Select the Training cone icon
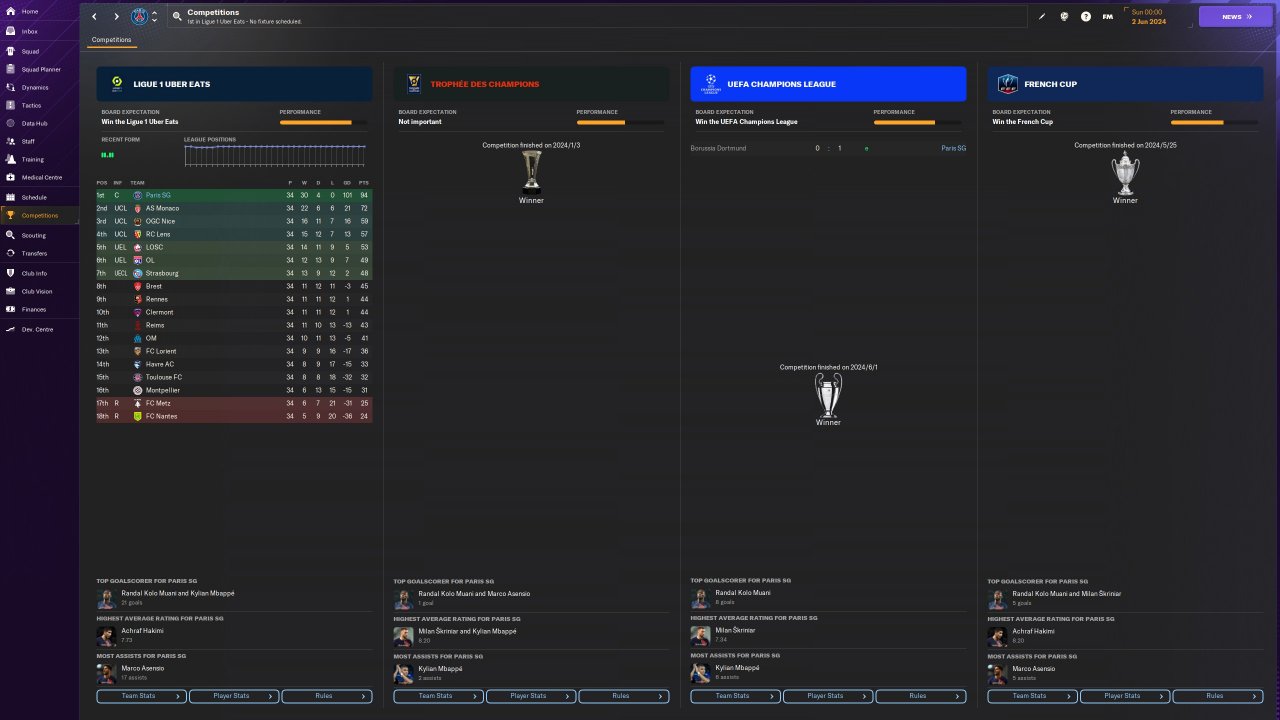 10,159
